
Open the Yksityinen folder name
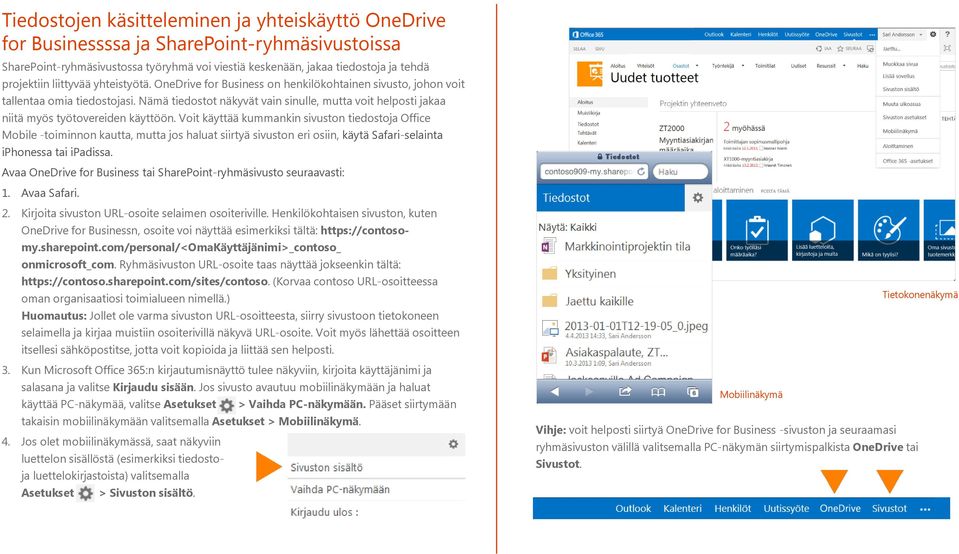(590, 274)
